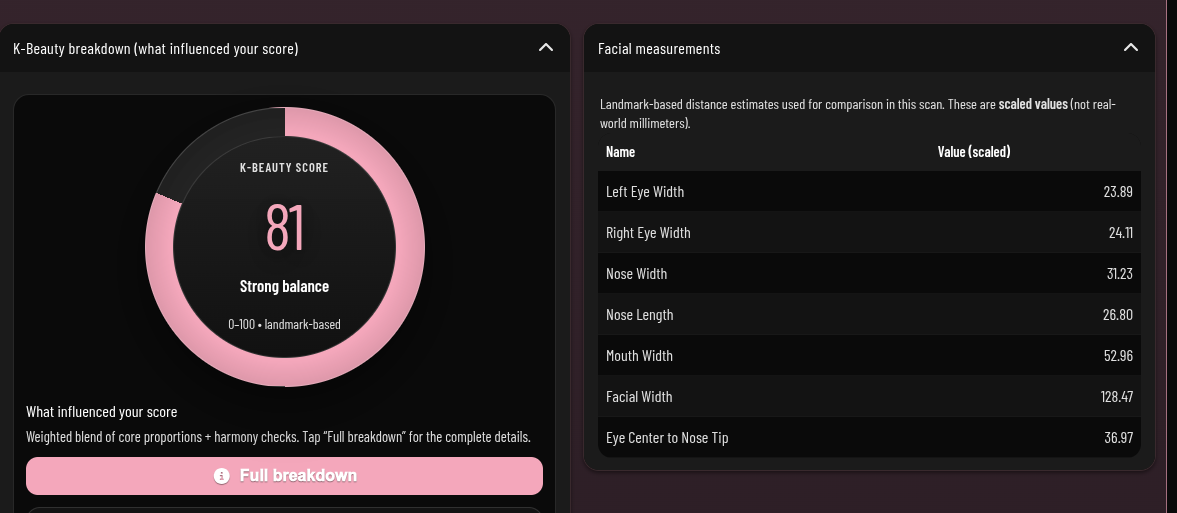Image resolution: width=1177 pixels, height=513 pixels.
Task: Click the Strong balance label
Action: [284, 287]
